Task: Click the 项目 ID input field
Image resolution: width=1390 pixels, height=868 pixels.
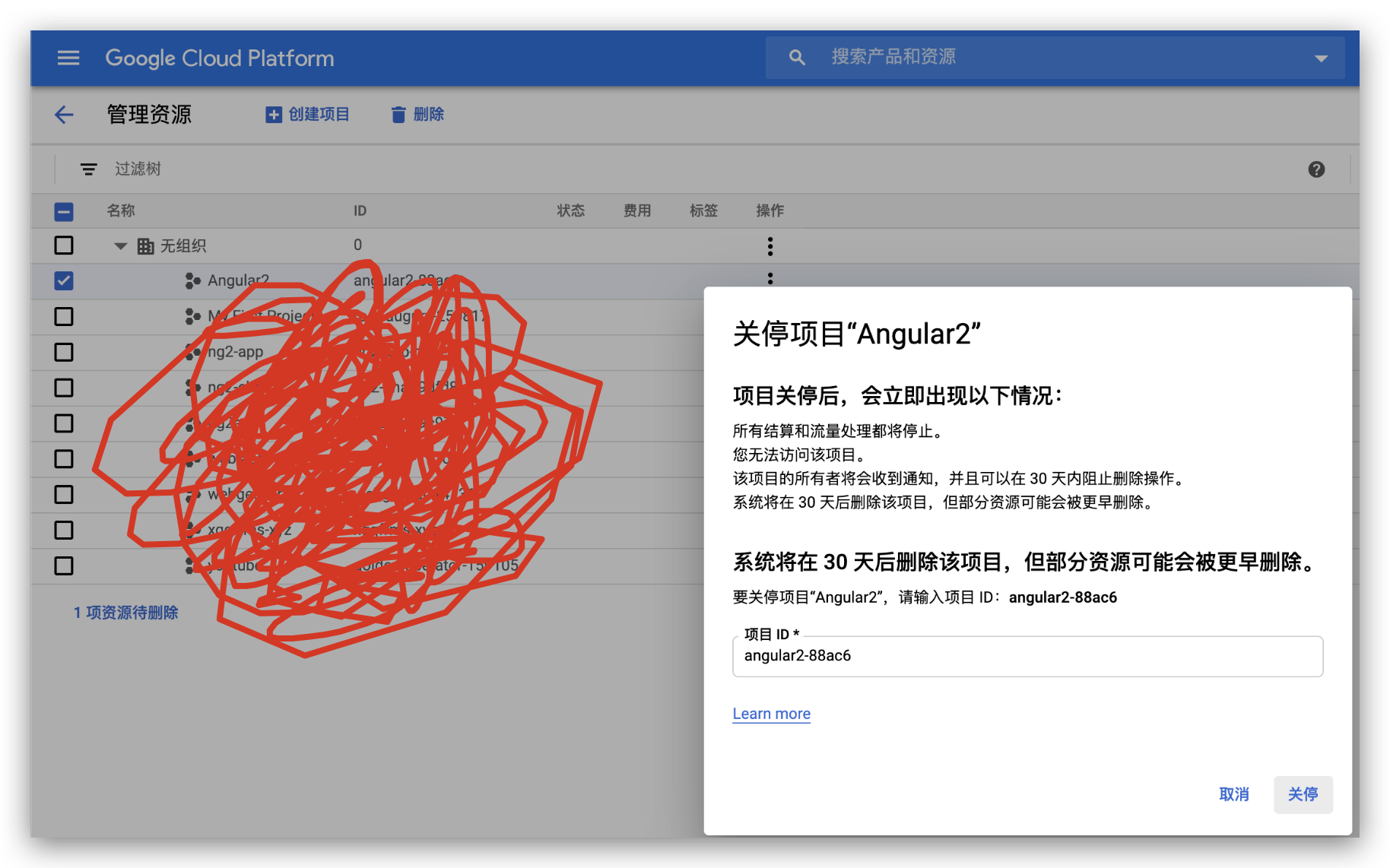Action: (x=1027, y=656)
